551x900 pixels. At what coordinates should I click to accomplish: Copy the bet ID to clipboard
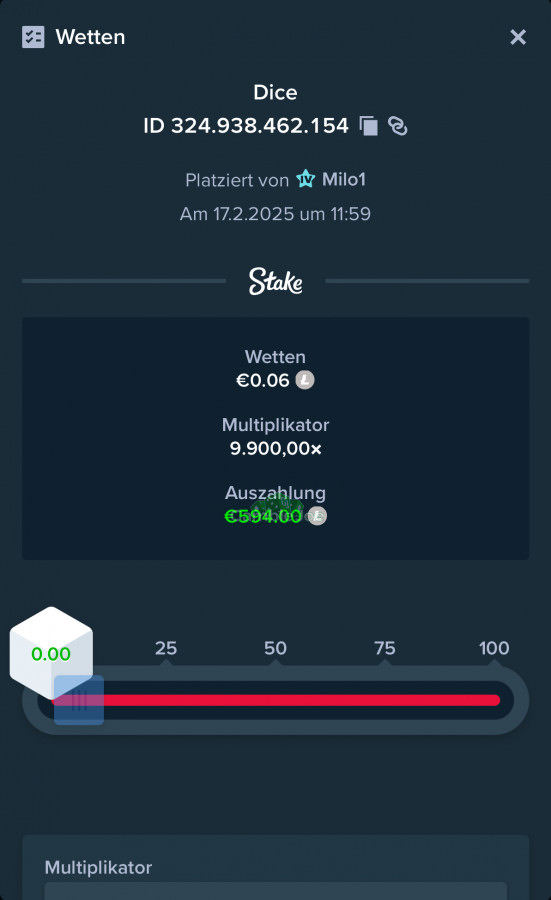pyautogui.click(x=368, y=126)
